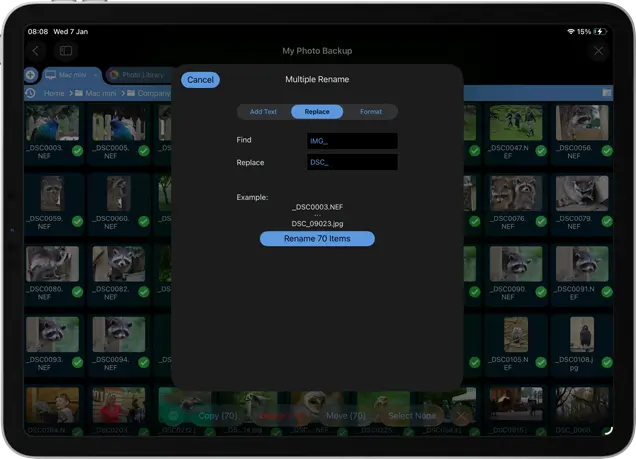Open the _DSC0105.NEF owl thumbnail
This screenshot has width=636, height=459.
(516, 334)
